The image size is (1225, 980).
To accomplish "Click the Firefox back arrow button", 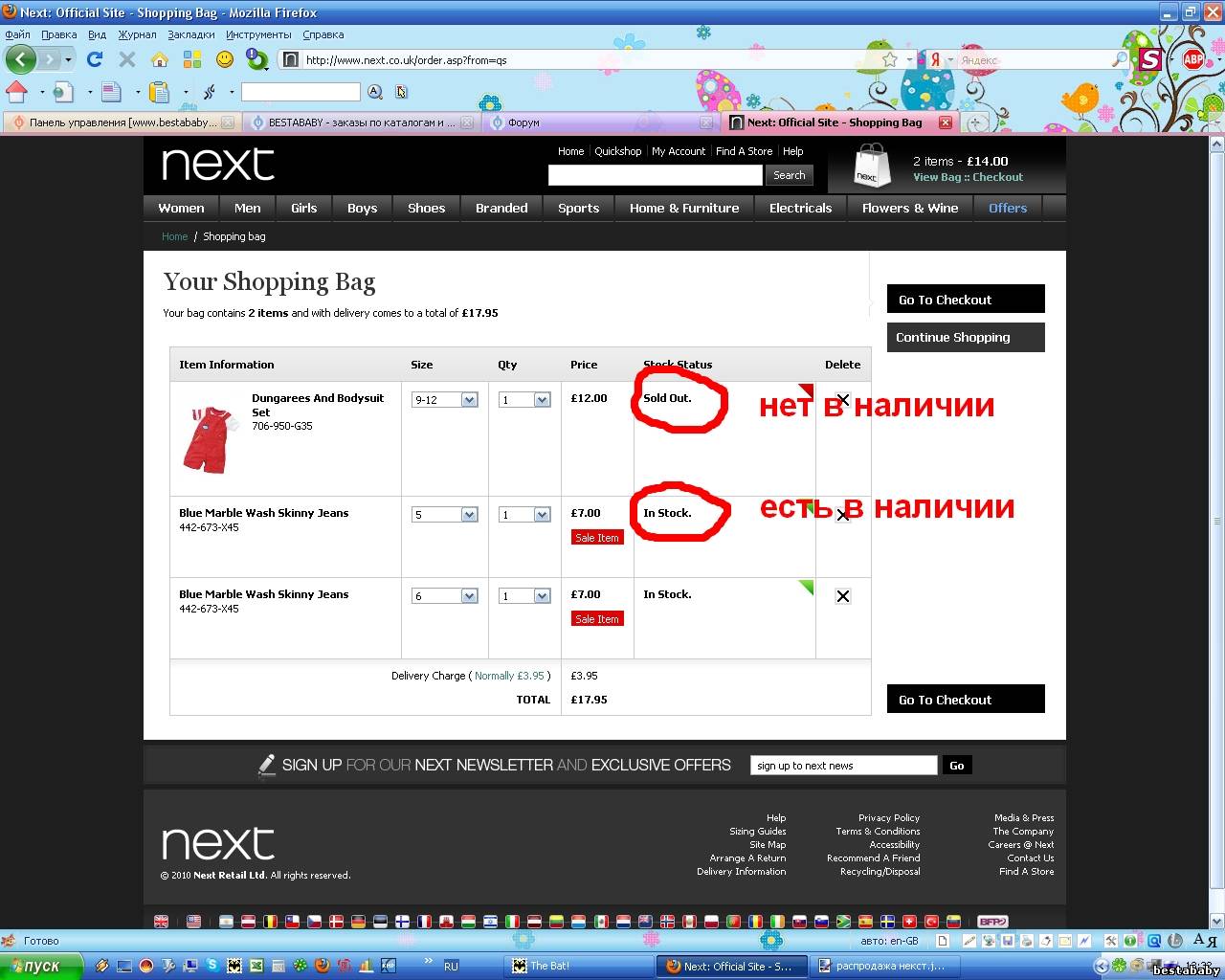I will pyautogui.click(x=21, y=59).
